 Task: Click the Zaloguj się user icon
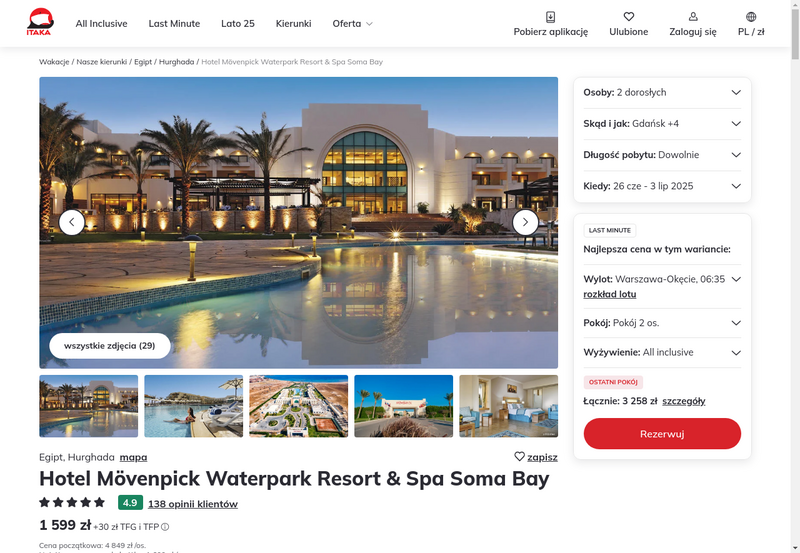point(692,17)
